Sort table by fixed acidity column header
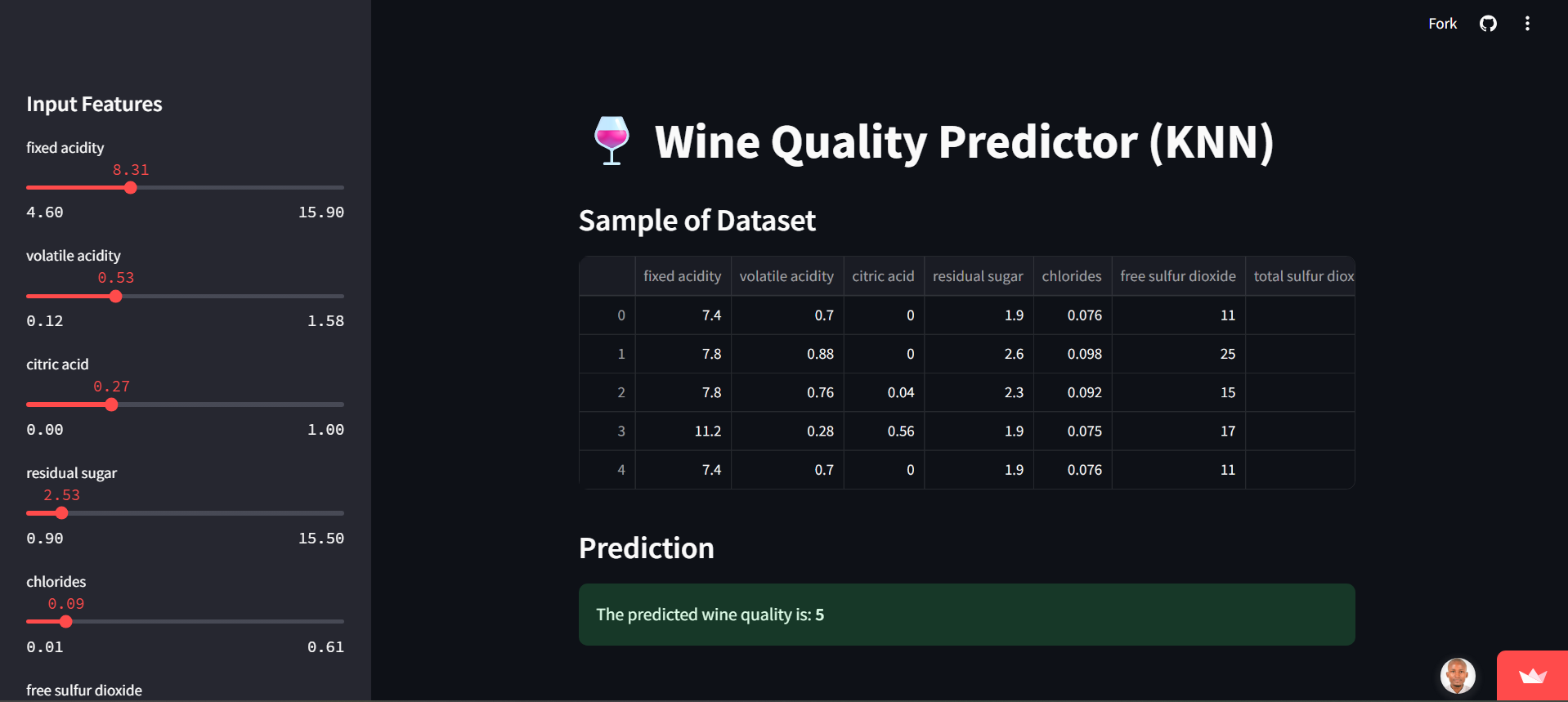The height and width of the screenshot is (702, 1568). (682, 276)
